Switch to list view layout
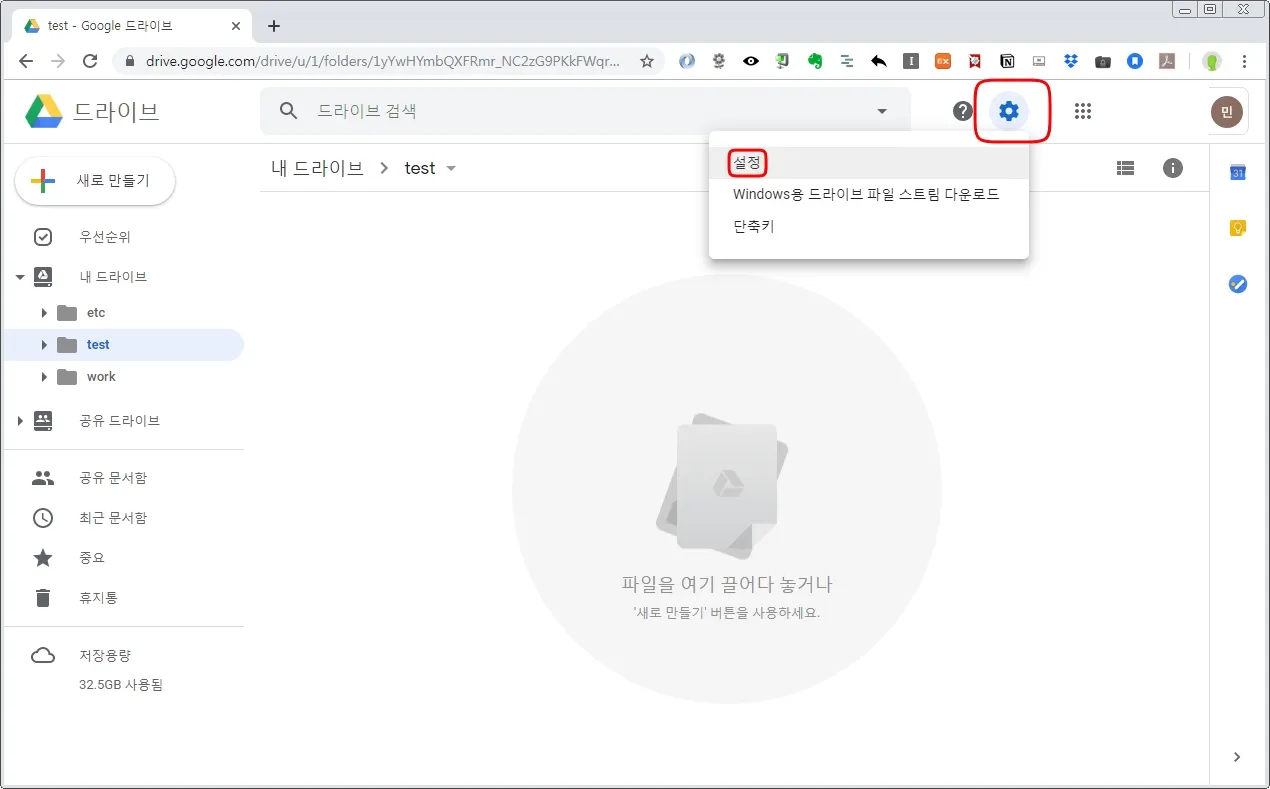Screen dimensions: 1270x789 point(1125,168)
